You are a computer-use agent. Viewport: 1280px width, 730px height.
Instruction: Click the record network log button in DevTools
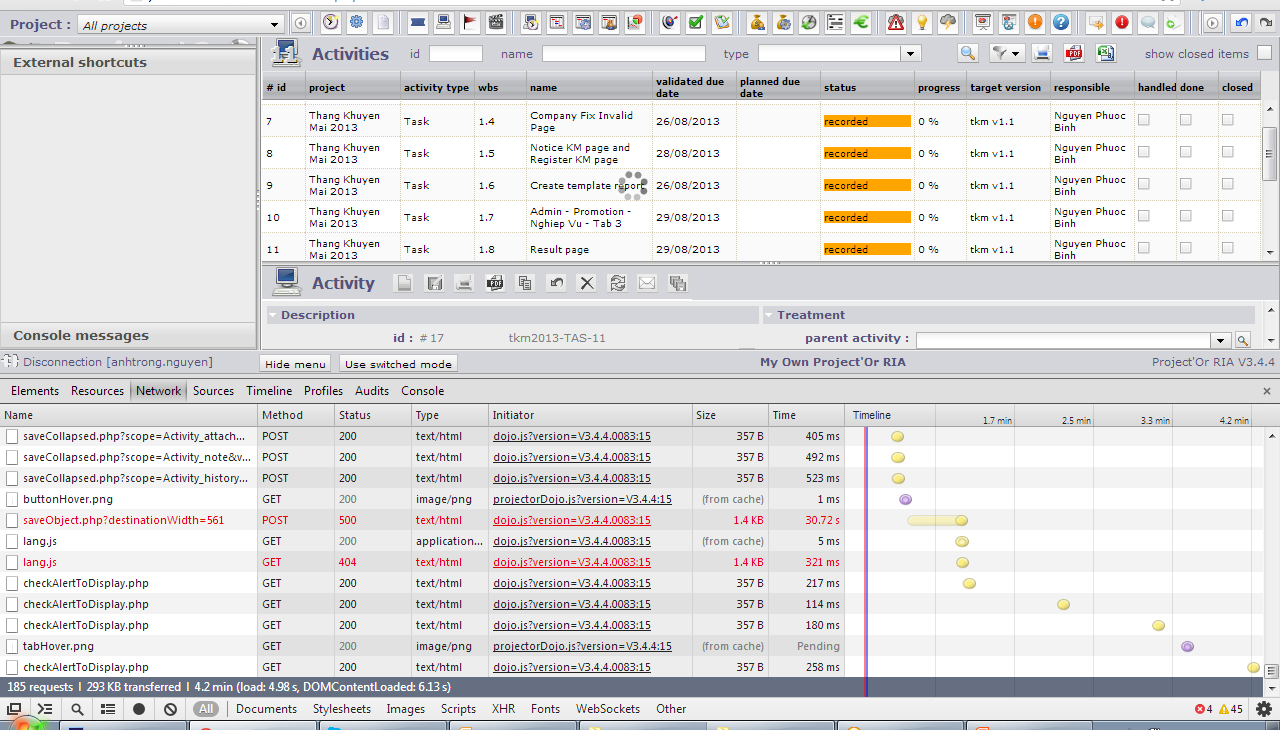point(139,709)
